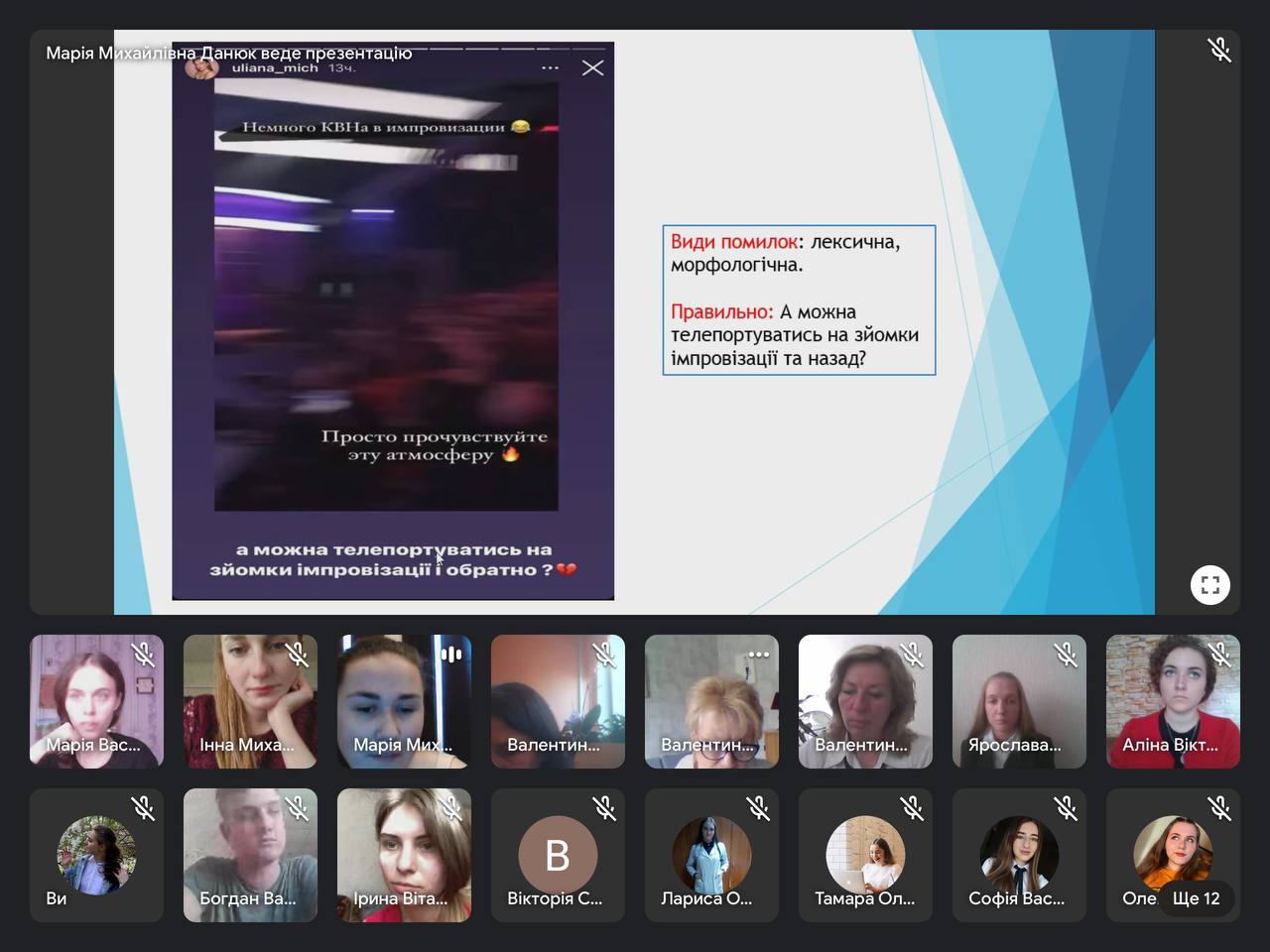Click audio activity indicator on Марія Мих tile

[x=451, y=654]
